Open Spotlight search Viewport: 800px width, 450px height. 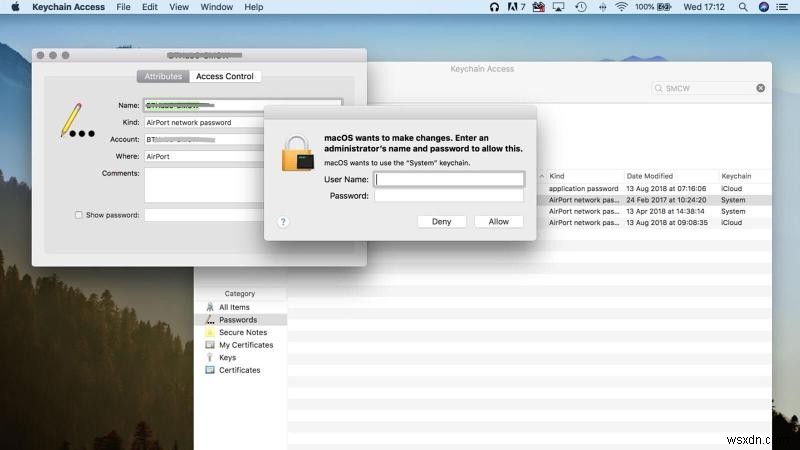click(x=743, y=7)
